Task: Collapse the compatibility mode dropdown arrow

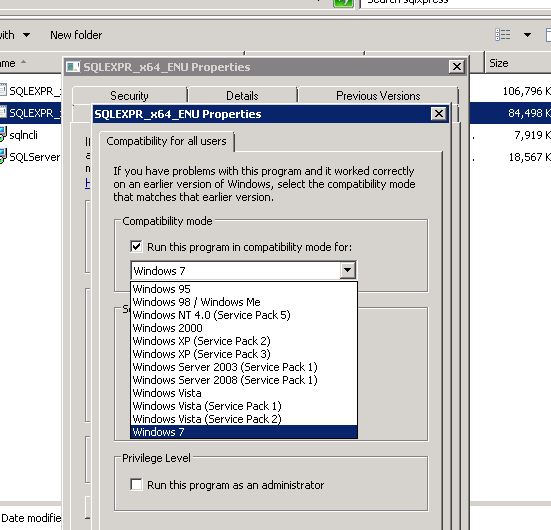Action: [347, 270]
